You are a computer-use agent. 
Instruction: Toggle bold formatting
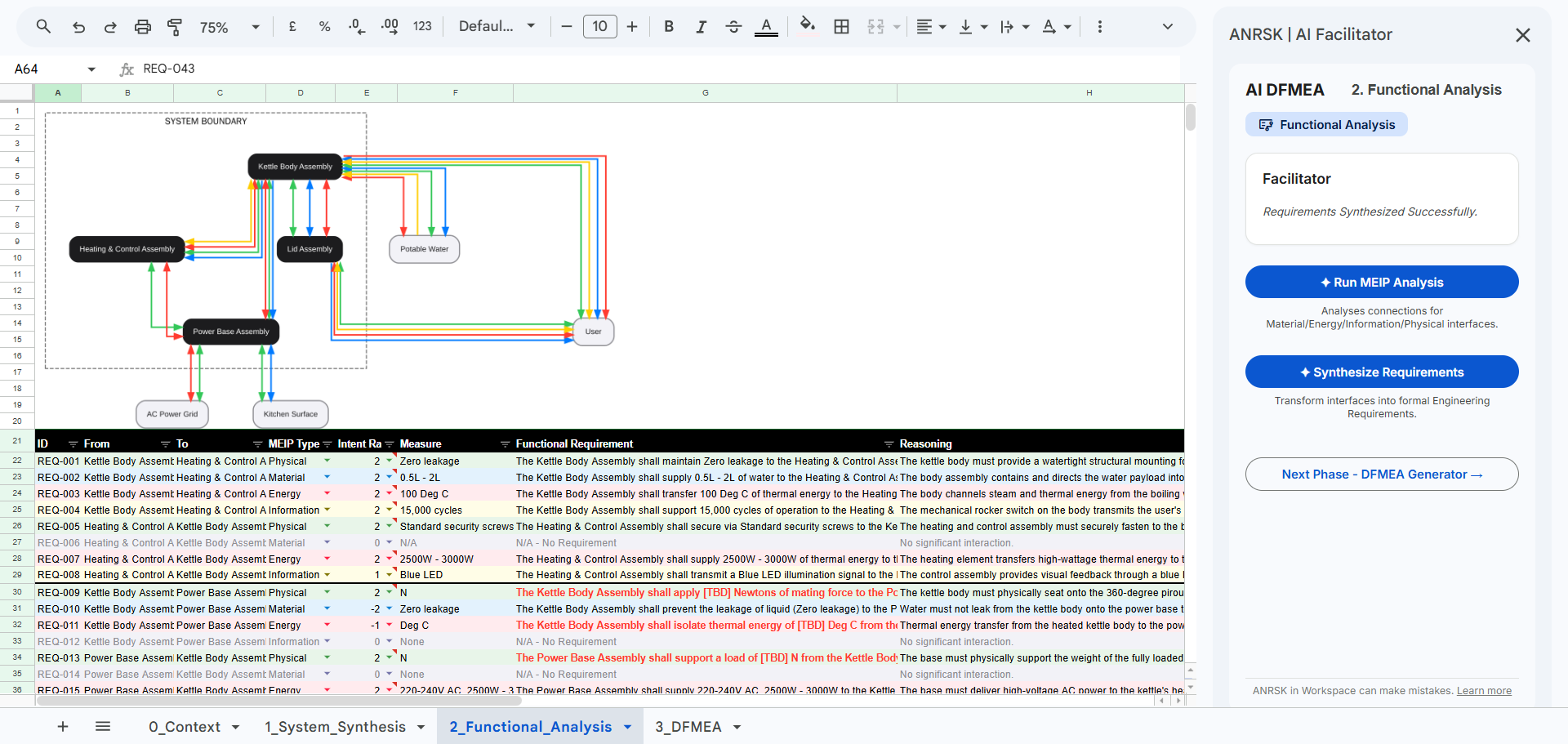tap(668, 27)
